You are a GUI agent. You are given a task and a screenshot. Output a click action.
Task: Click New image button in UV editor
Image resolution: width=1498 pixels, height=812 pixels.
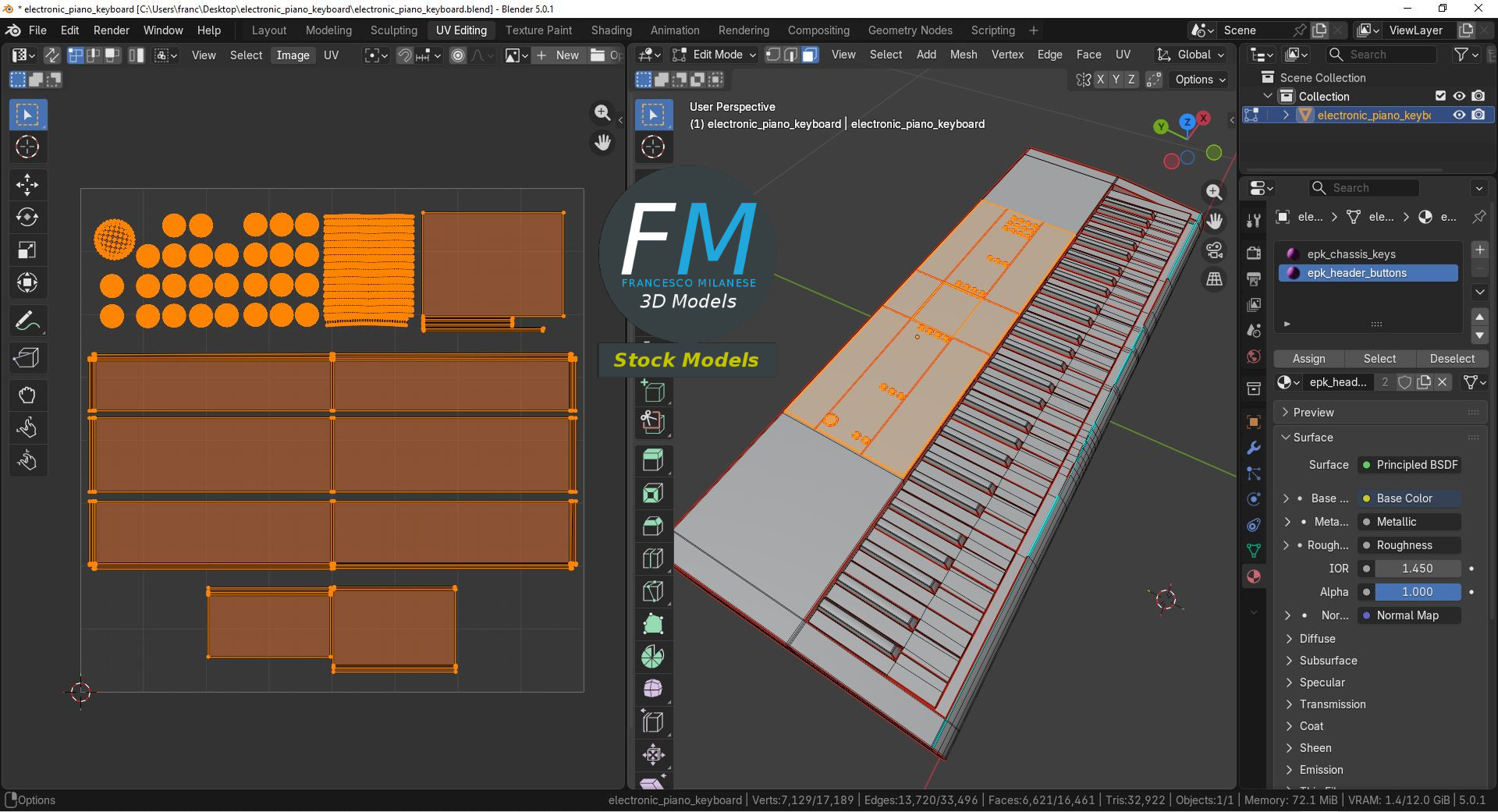click(558, 55)
